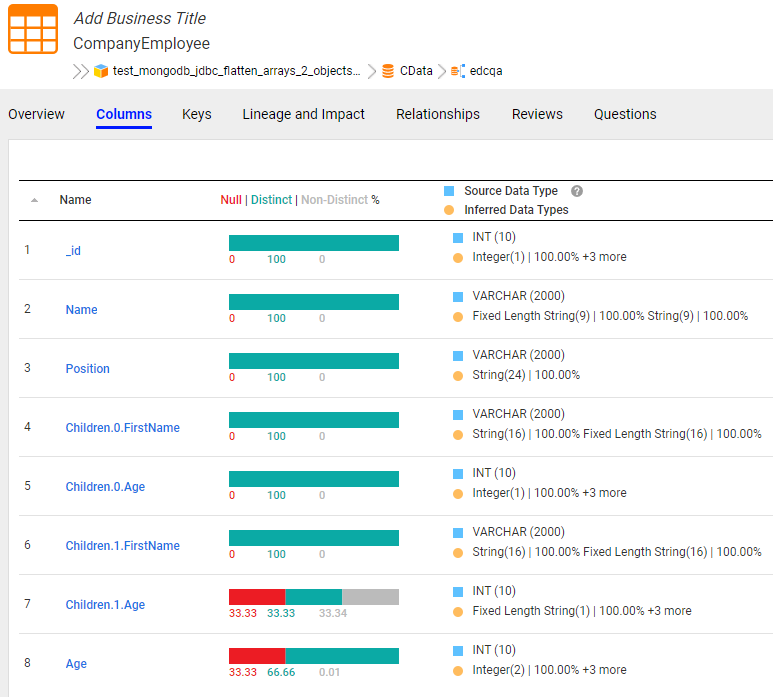Open the Overview tab
The height and width of the screenshot is (697, 773).
click(x=36, y=114)
